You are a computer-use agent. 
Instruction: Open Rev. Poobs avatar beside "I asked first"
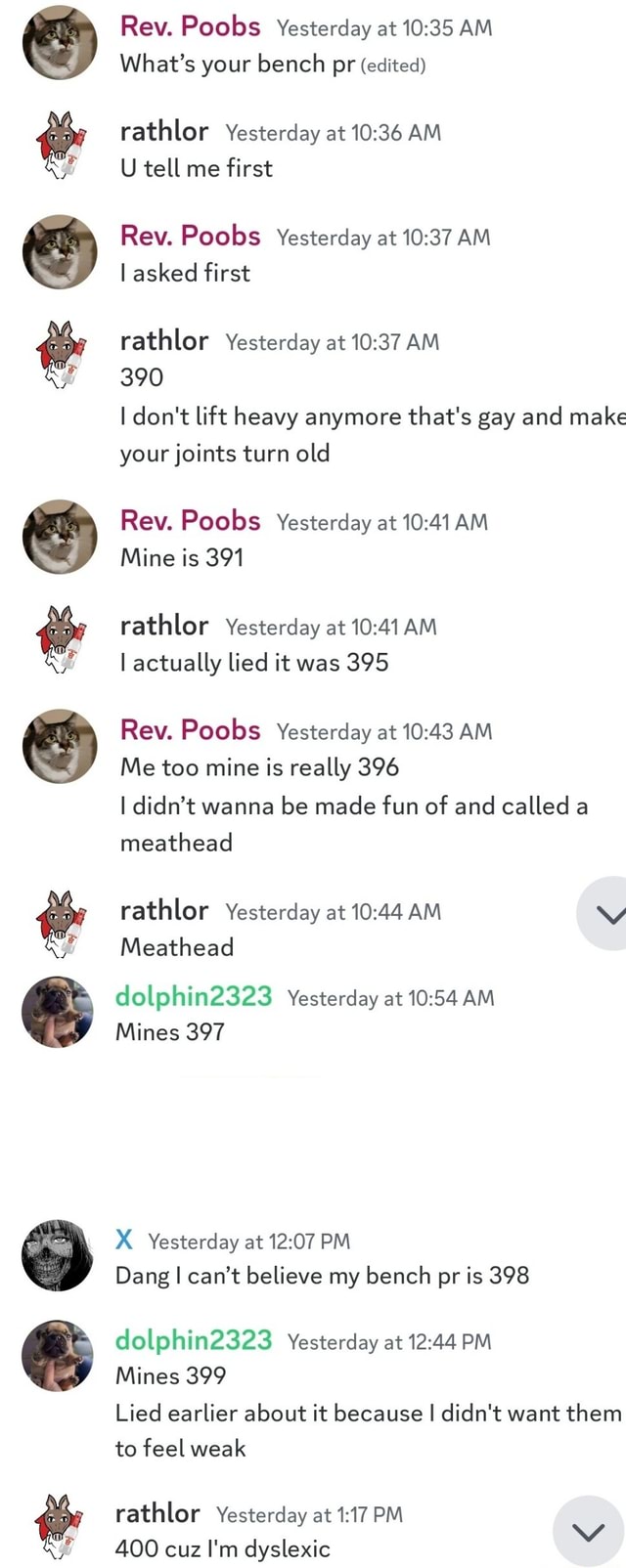pos(61,252)
